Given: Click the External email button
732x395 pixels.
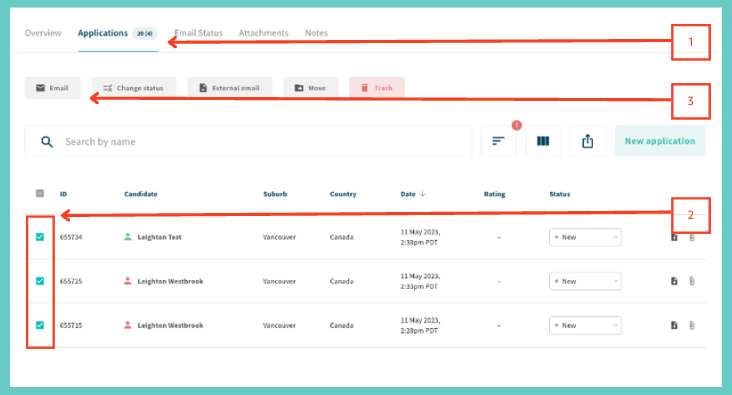Looking at the screenshot, I should point(230,88).
